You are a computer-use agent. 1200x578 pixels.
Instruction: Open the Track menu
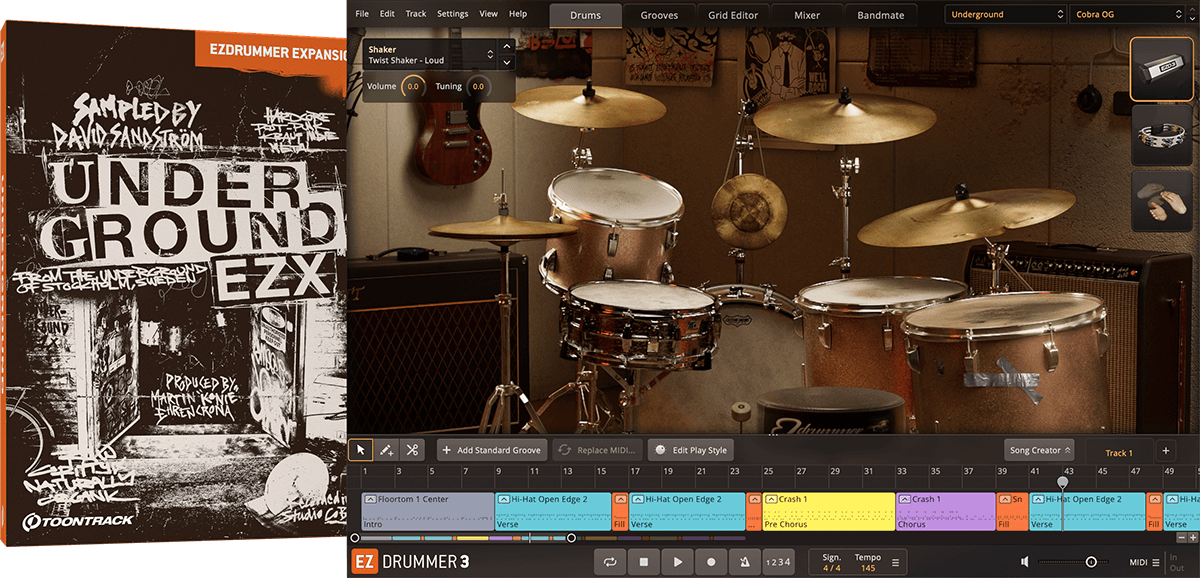[416, 14]
